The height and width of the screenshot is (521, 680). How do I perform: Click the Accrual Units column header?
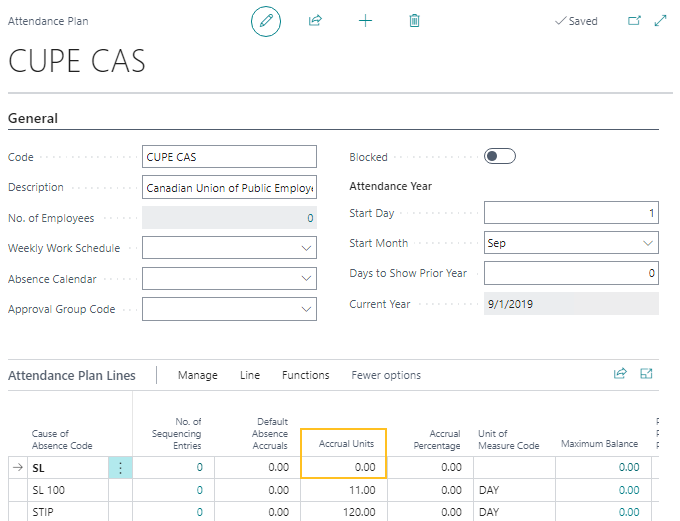tap(346, 443)
